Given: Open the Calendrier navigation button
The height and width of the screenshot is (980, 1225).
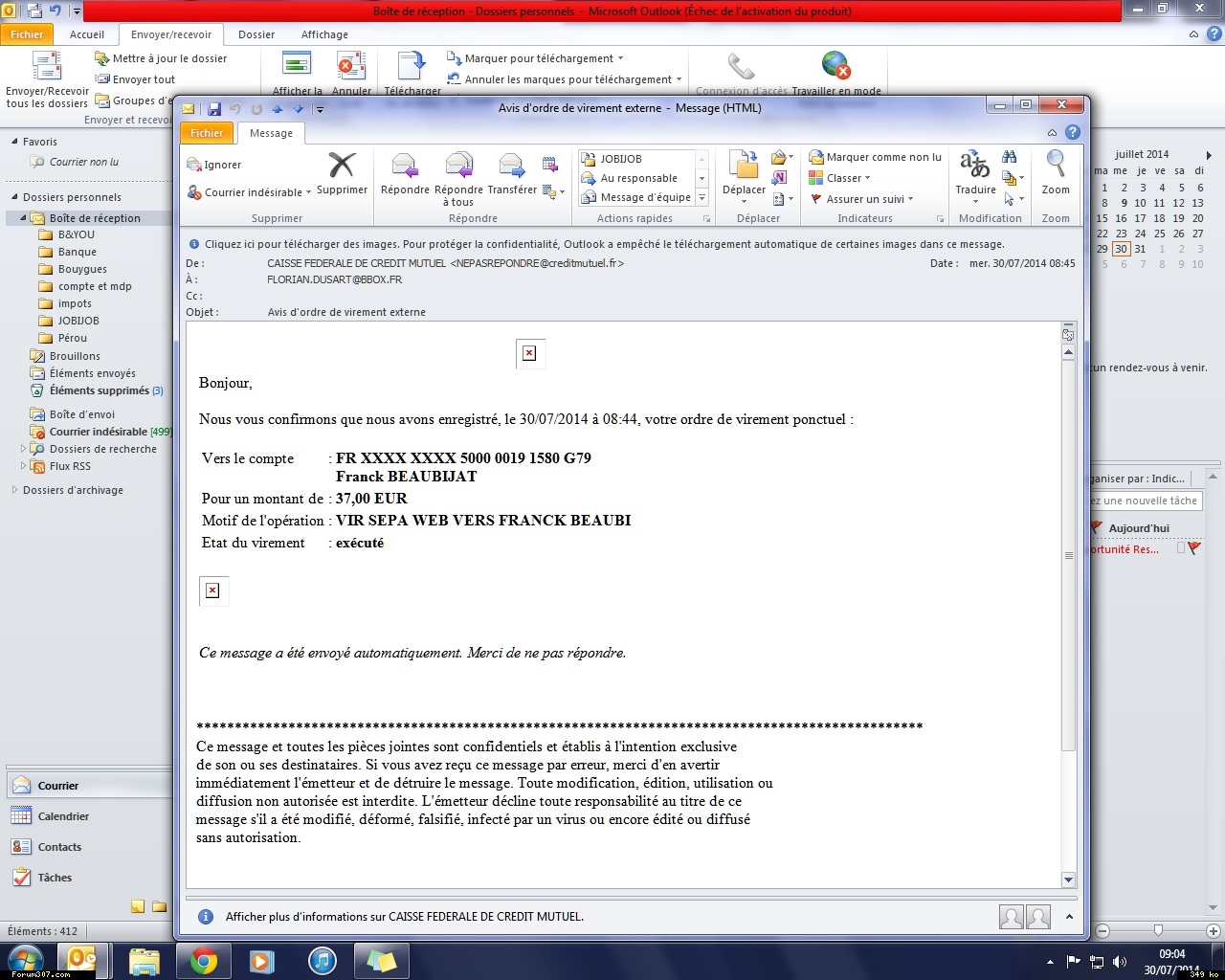Looking at the screenshot, I should 63,816.
